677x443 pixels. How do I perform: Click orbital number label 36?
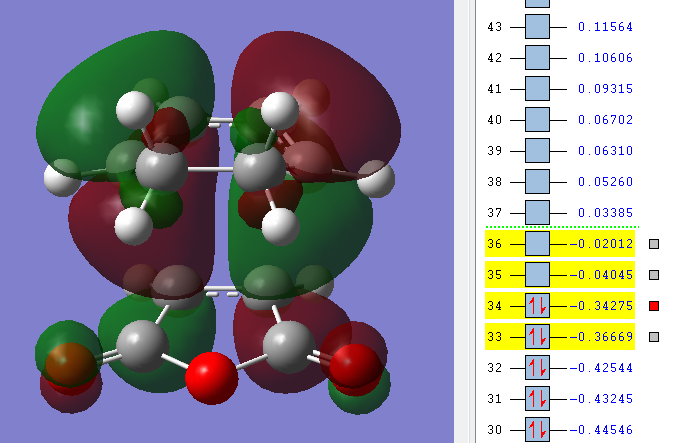coord(495,244)
